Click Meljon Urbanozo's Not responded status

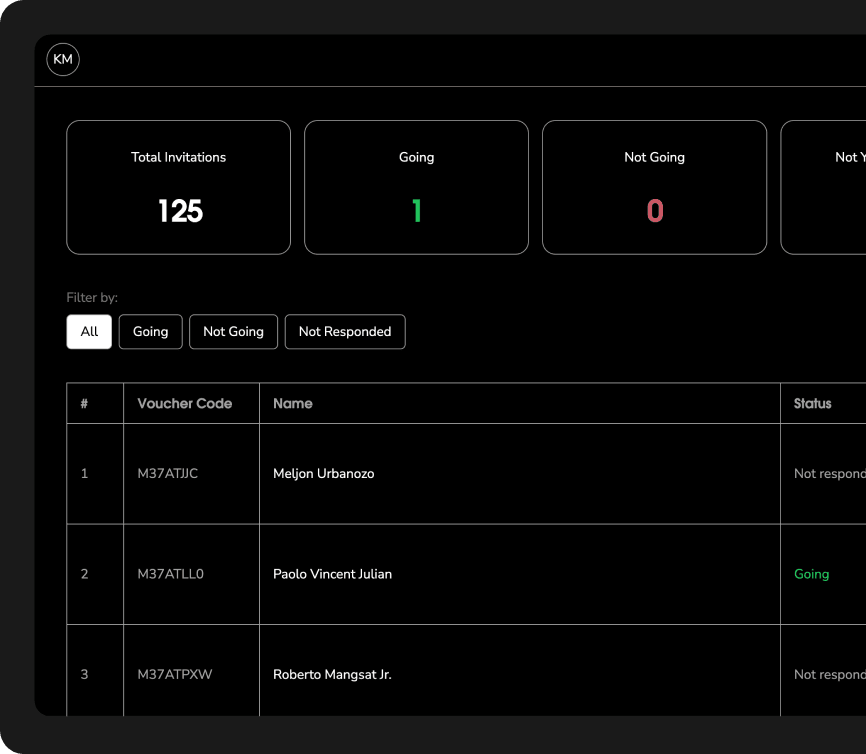click(x=828, y=474)
